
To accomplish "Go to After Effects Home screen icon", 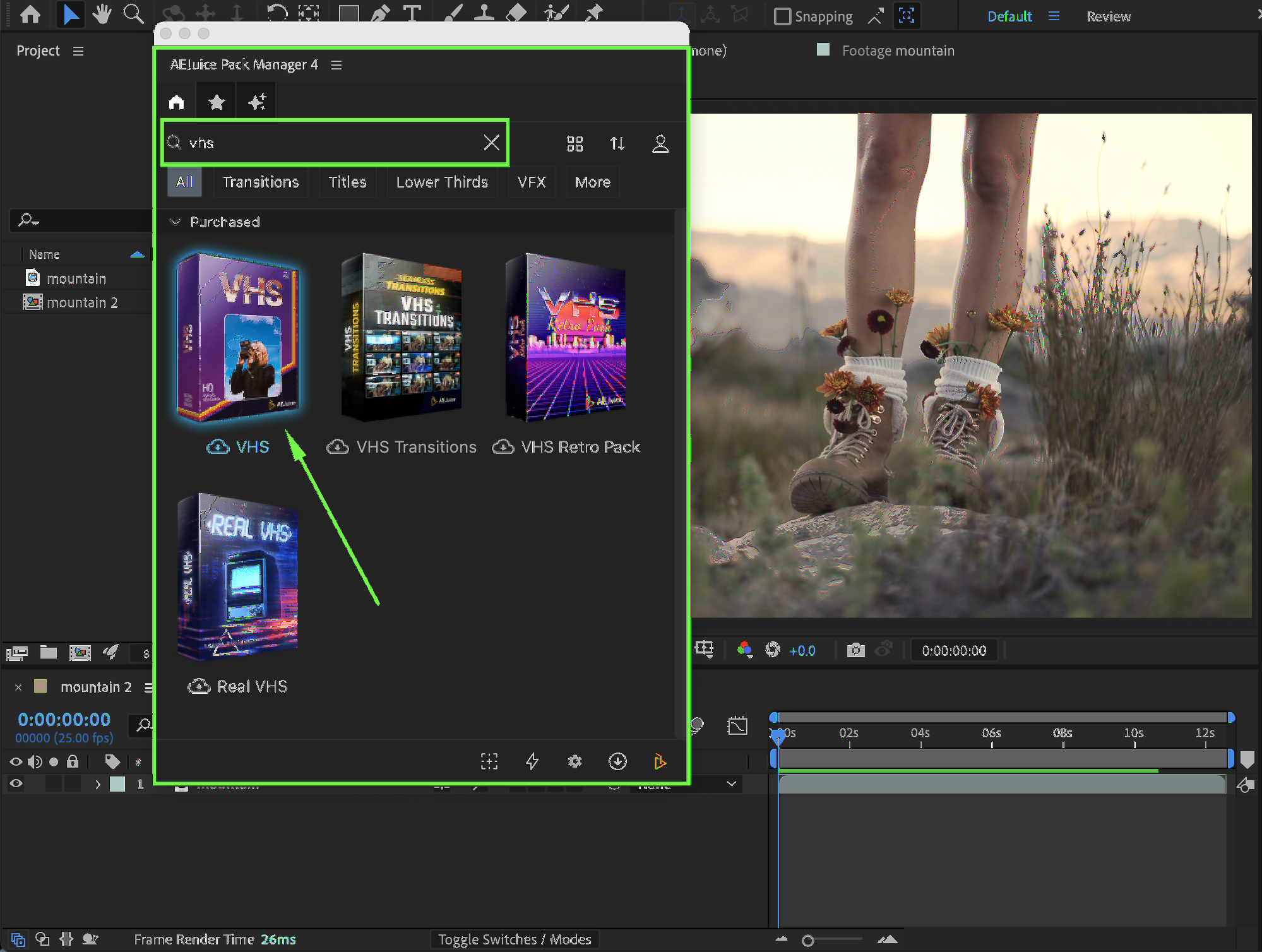I will [x=30, y=14].
